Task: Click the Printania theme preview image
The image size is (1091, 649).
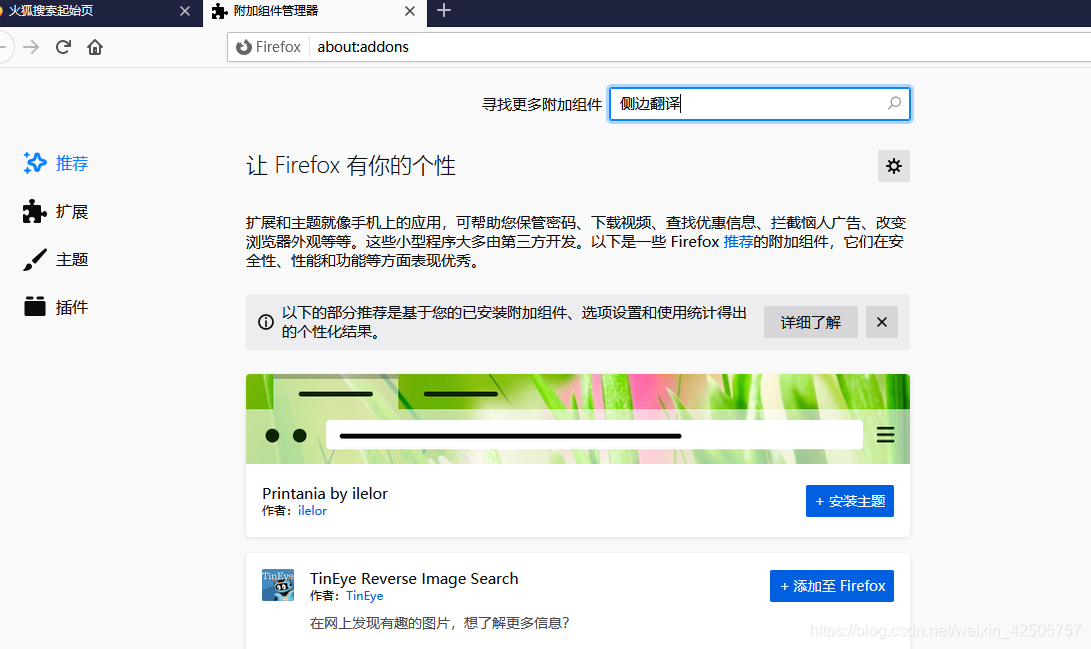Action: (578, 419)
